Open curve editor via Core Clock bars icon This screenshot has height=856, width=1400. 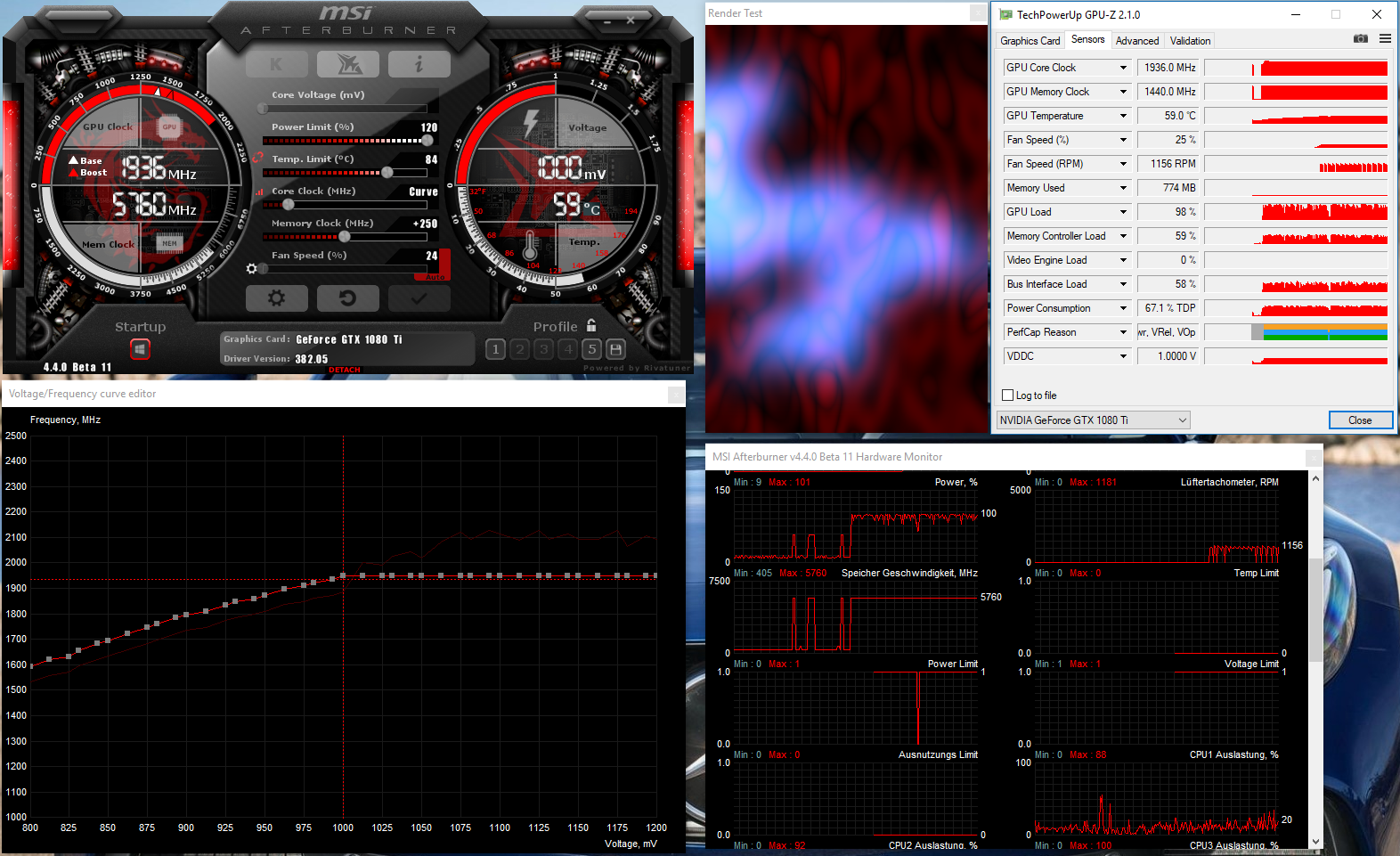click(260, 192)
